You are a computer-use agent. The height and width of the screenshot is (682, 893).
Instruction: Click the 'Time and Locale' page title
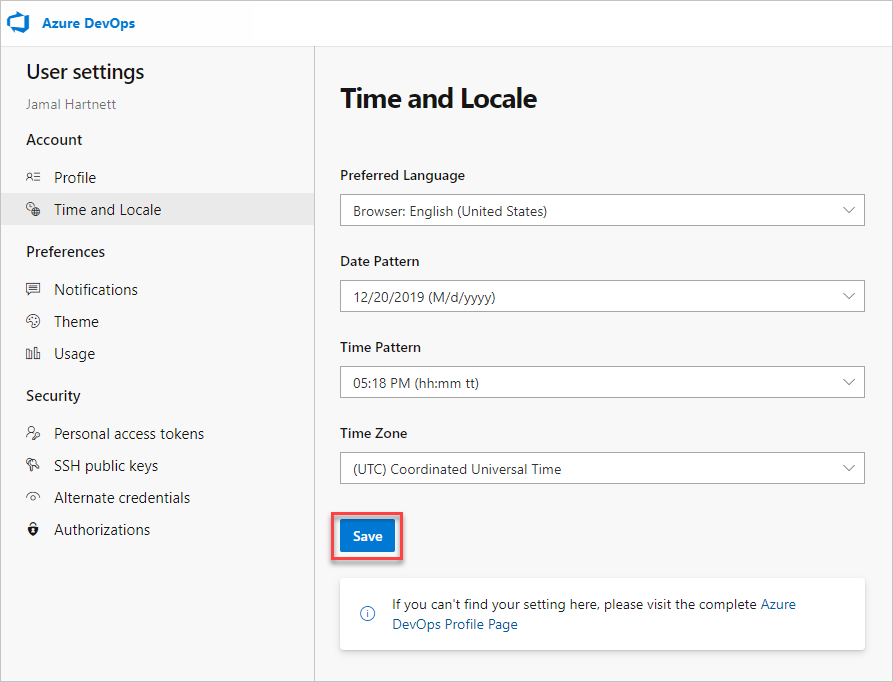[x=439, y=98]
